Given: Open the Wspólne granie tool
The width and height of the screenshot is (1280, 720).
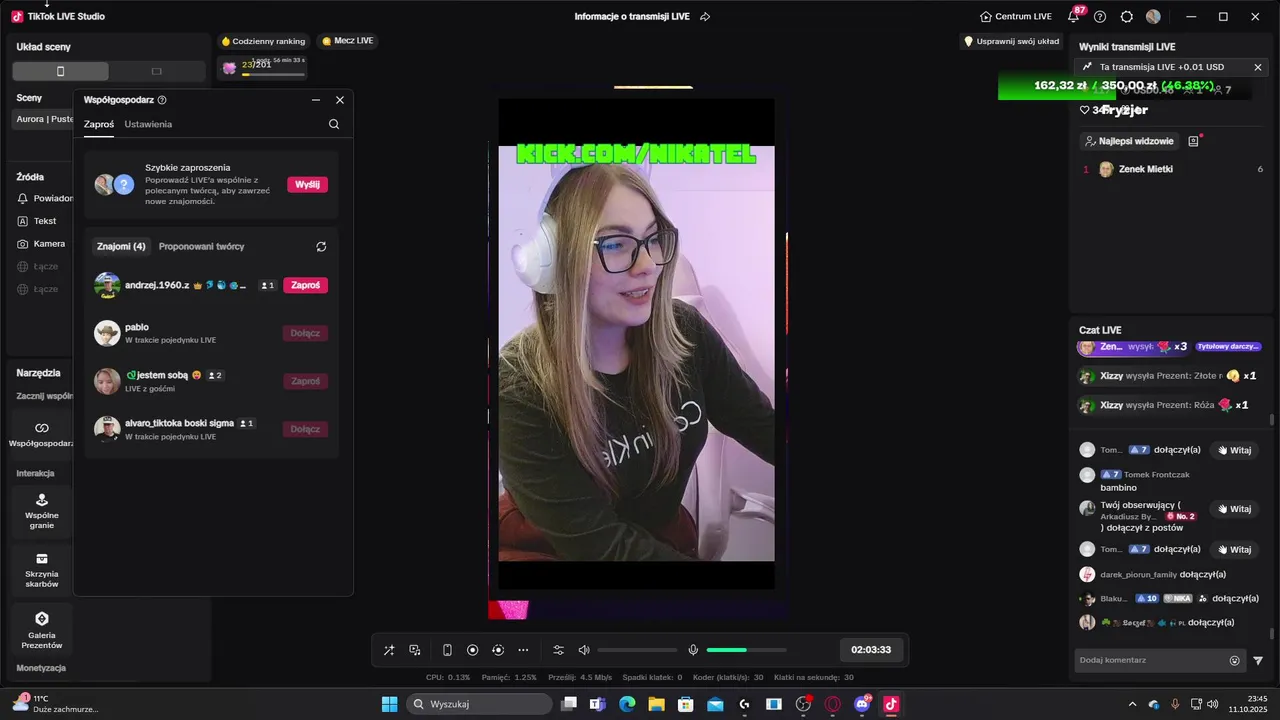Looking at the screenshot, I should pyautogui.click(x=42, y=510).
